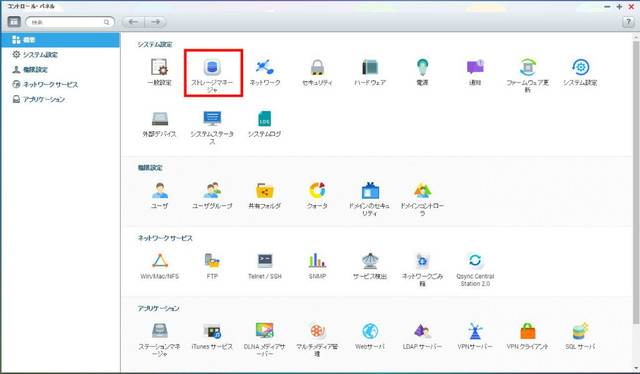Screen dimensions: 640x374
Task: Click into the search field
Action: pyautogui.click(x=70, y=22)
